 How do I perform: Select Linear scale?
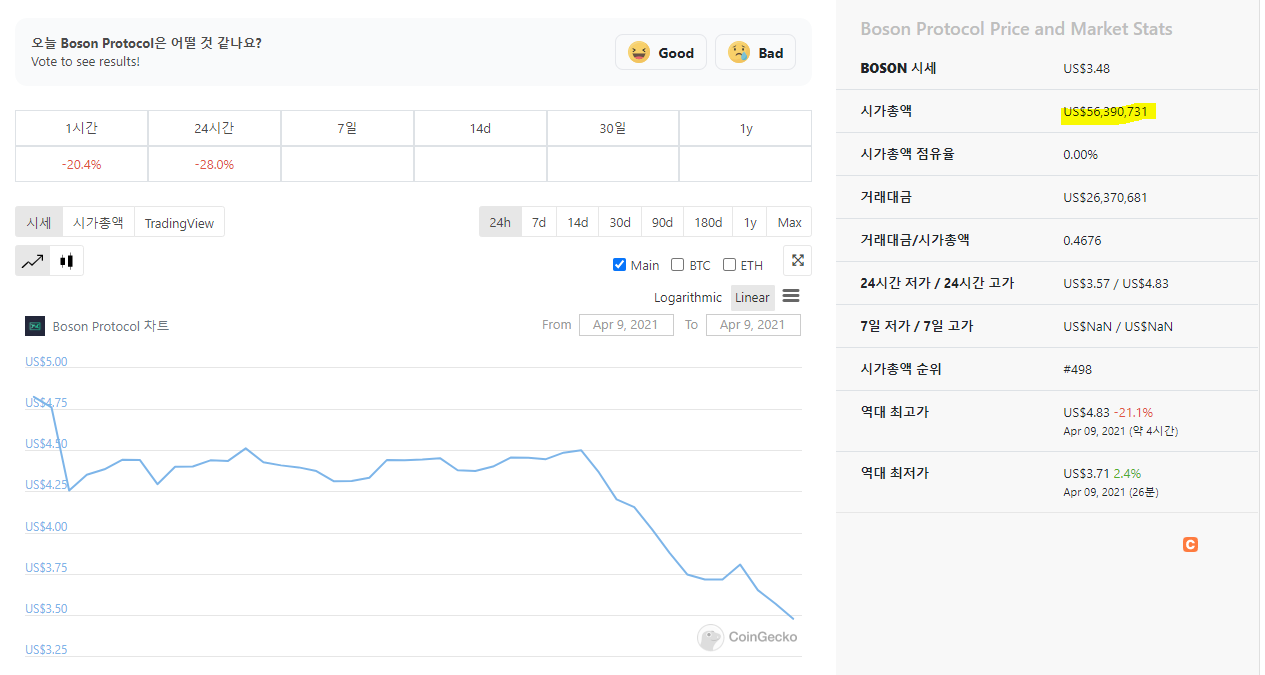click(752, 297)
